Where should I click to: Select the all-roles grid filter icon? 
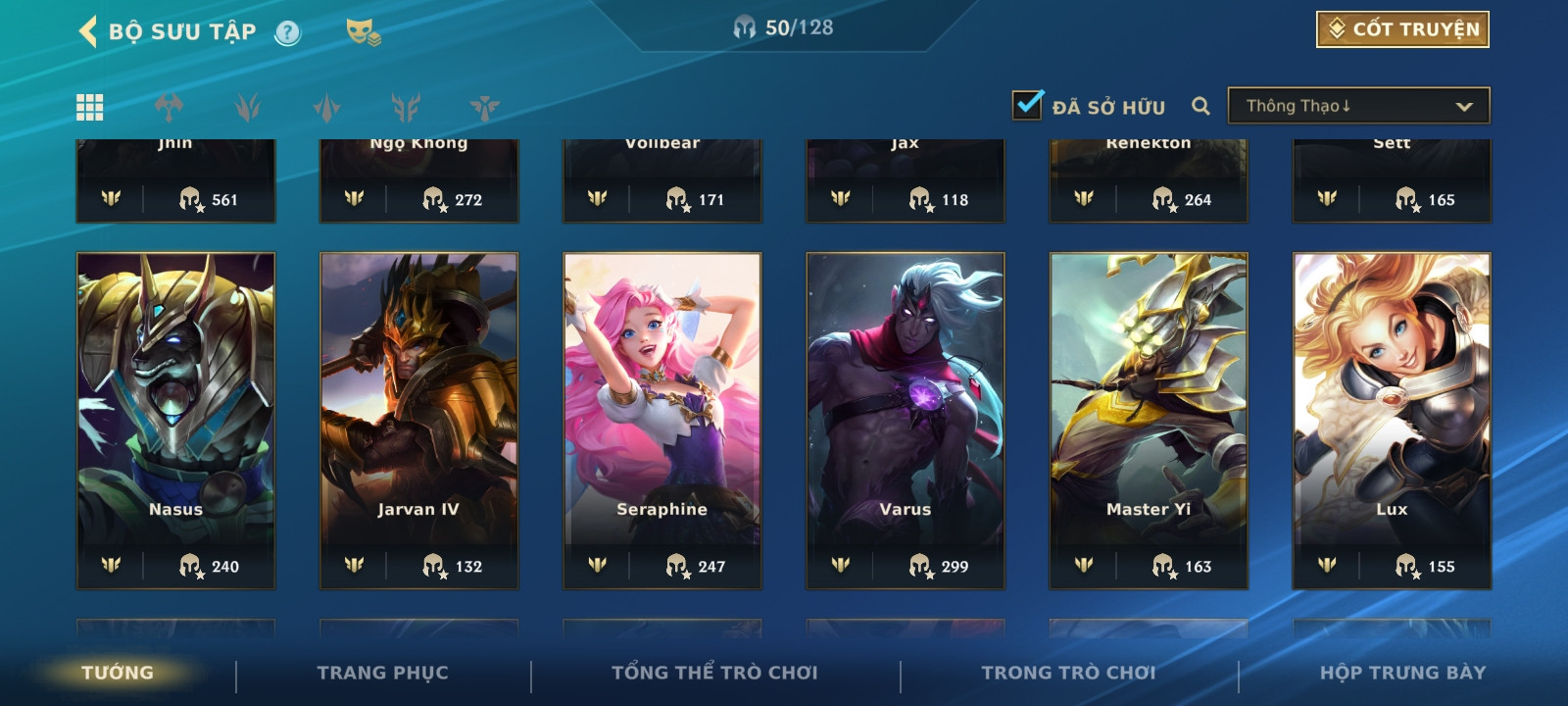pos(90,107)
